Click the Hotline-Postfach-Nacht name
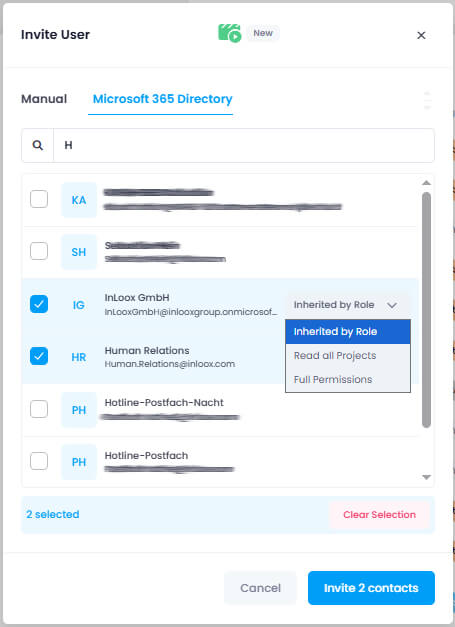 point(164,402)
